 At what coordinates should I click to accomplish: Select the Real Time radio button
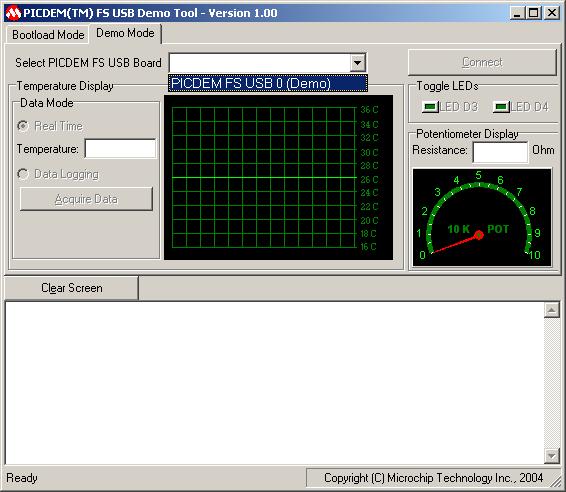click(x=23, y=126)
